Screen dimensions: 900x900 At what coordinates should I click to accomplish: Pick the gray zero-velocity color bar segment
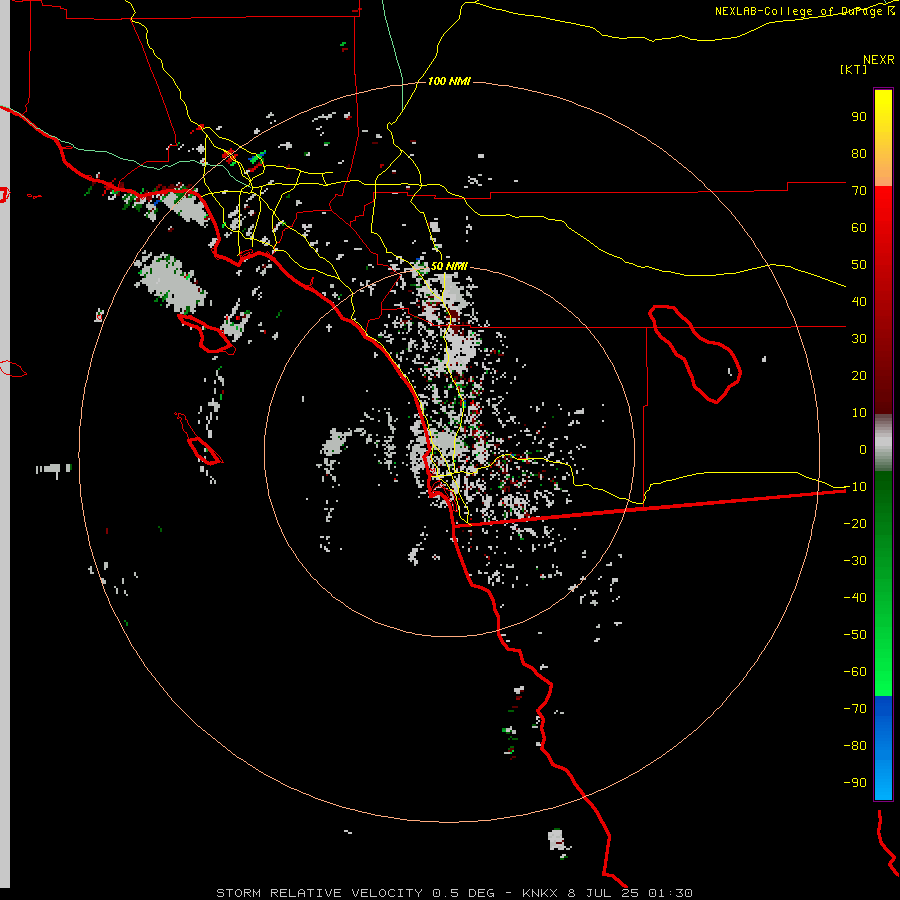(x=883, y=443)
